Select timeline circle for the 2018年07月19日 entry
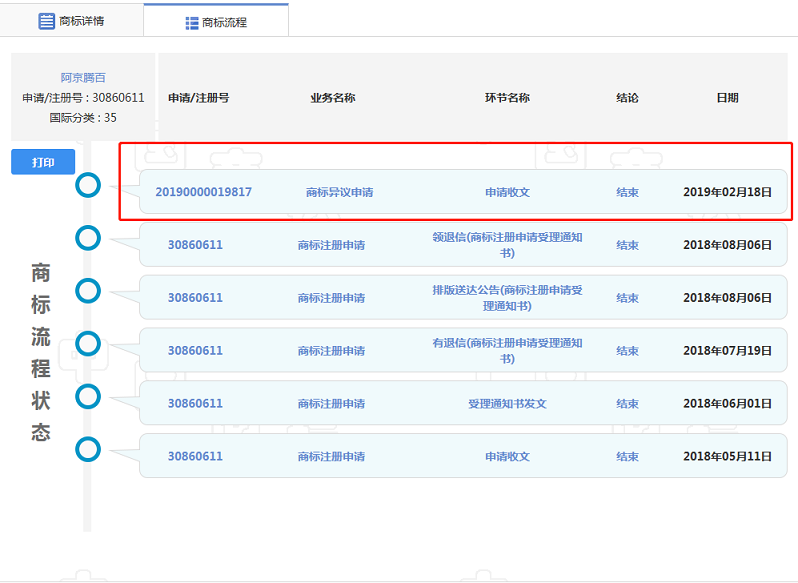The height and width of the screenshot is (583, 798). coord(89,344)
